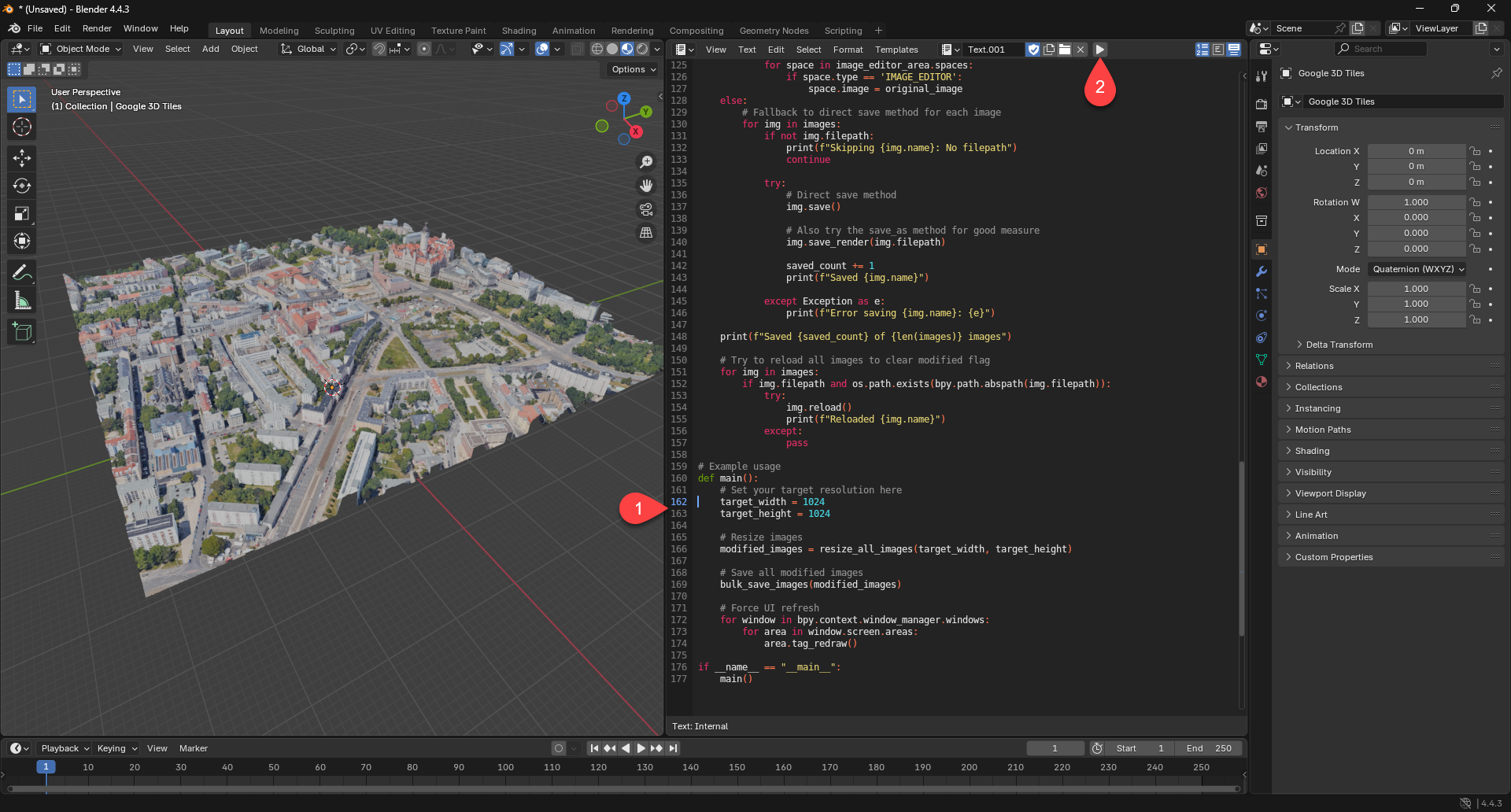Image resolution: width=1511 pixels, height=812 pixels.
Task: Switch to rendered viewport shading
Action: tap(642, 49)
